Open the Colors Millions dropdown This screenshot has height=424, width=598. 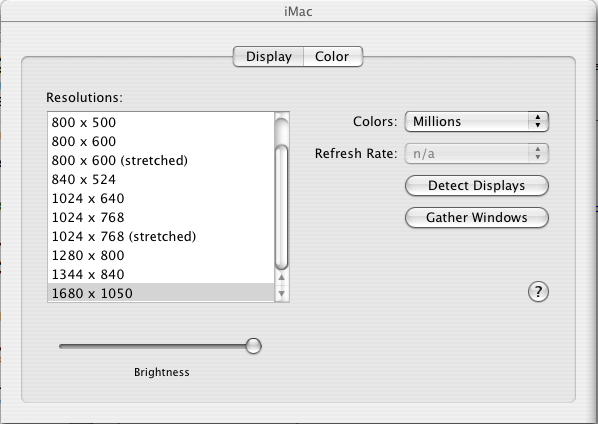pos(477,122)
